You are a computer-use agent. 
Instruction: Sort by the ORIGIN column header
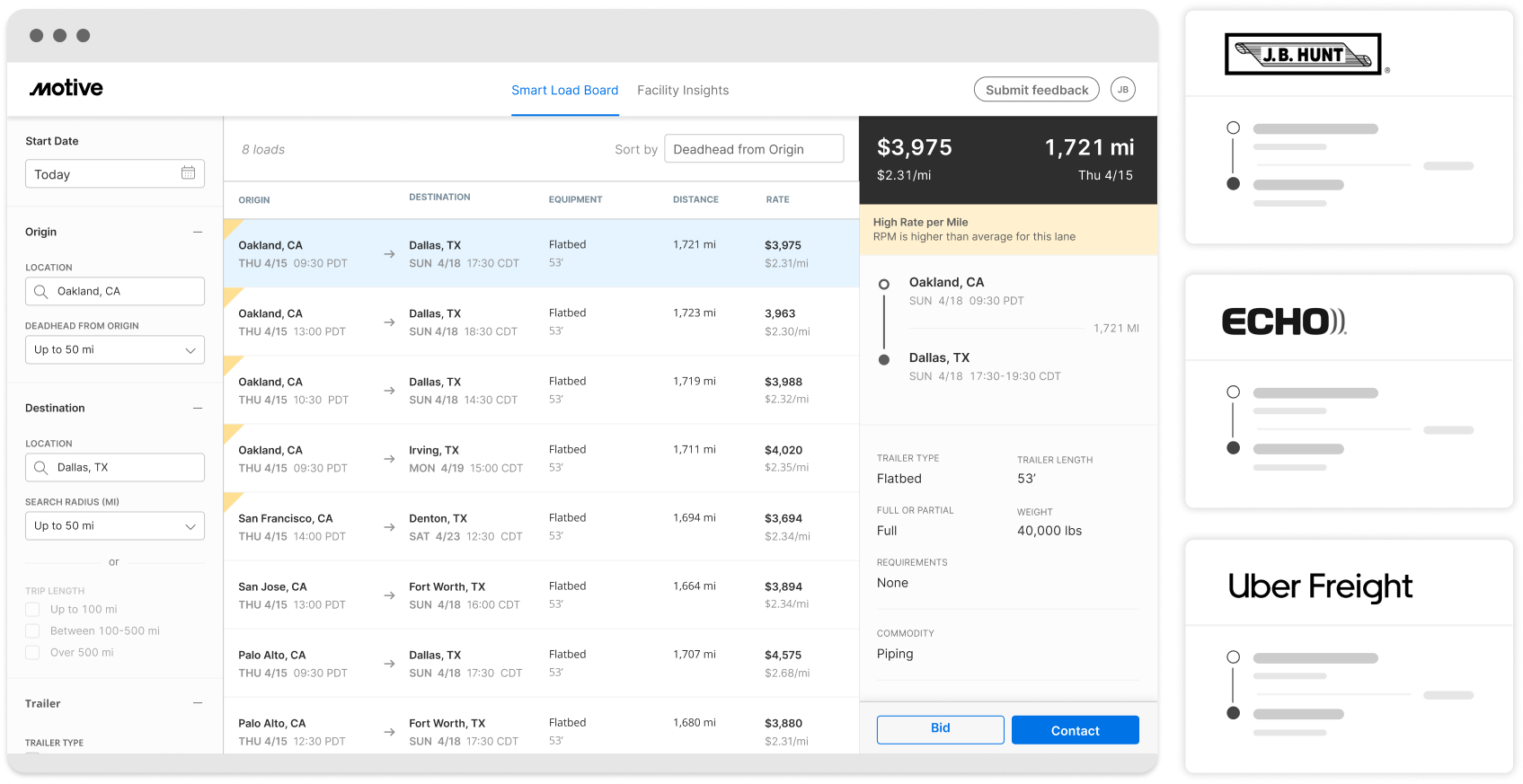(x=254, y=200)
